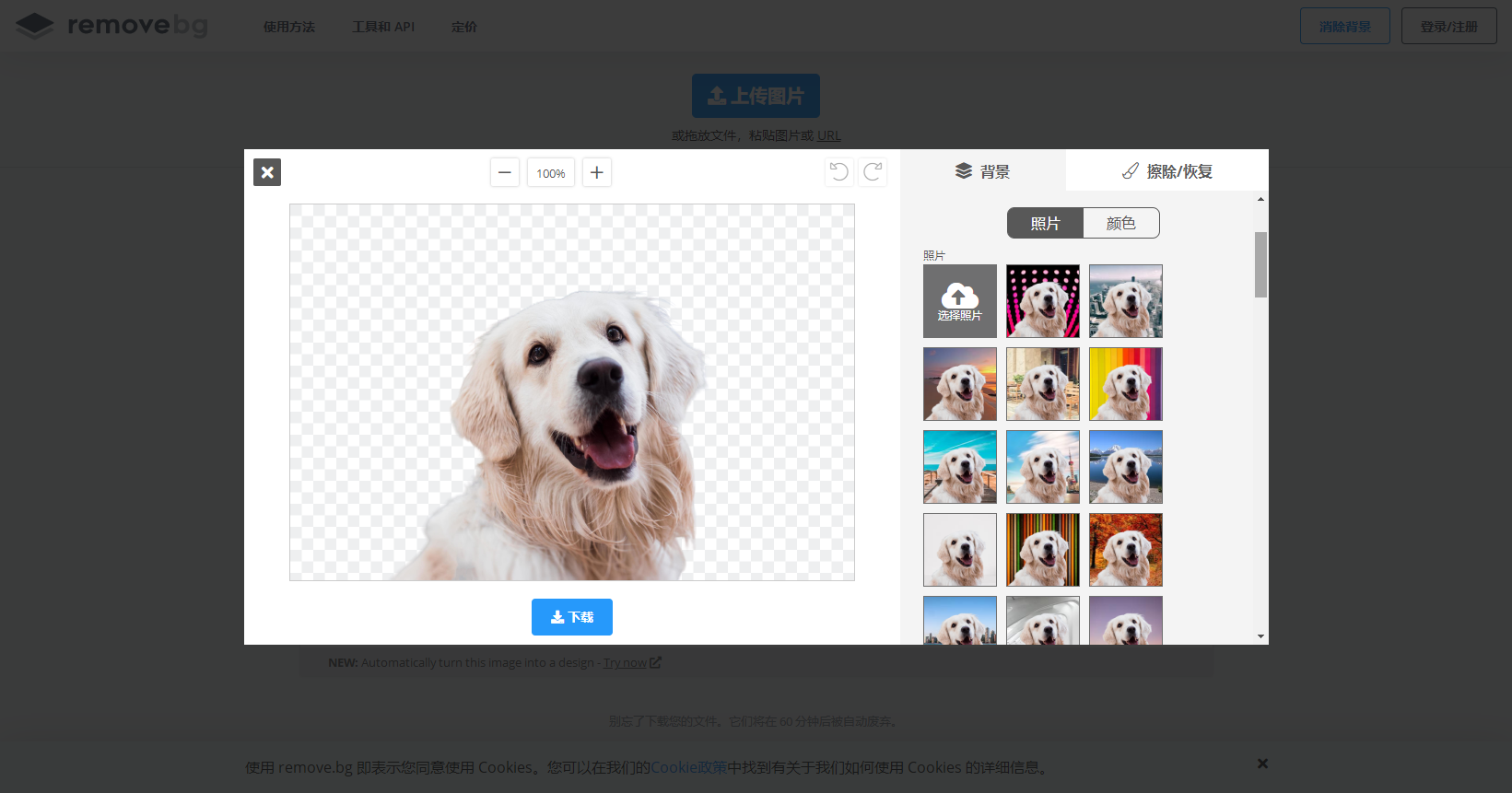Click the dog preview canvas image
The width and height of the screenshot is (1512, 793).
[572, 392]
